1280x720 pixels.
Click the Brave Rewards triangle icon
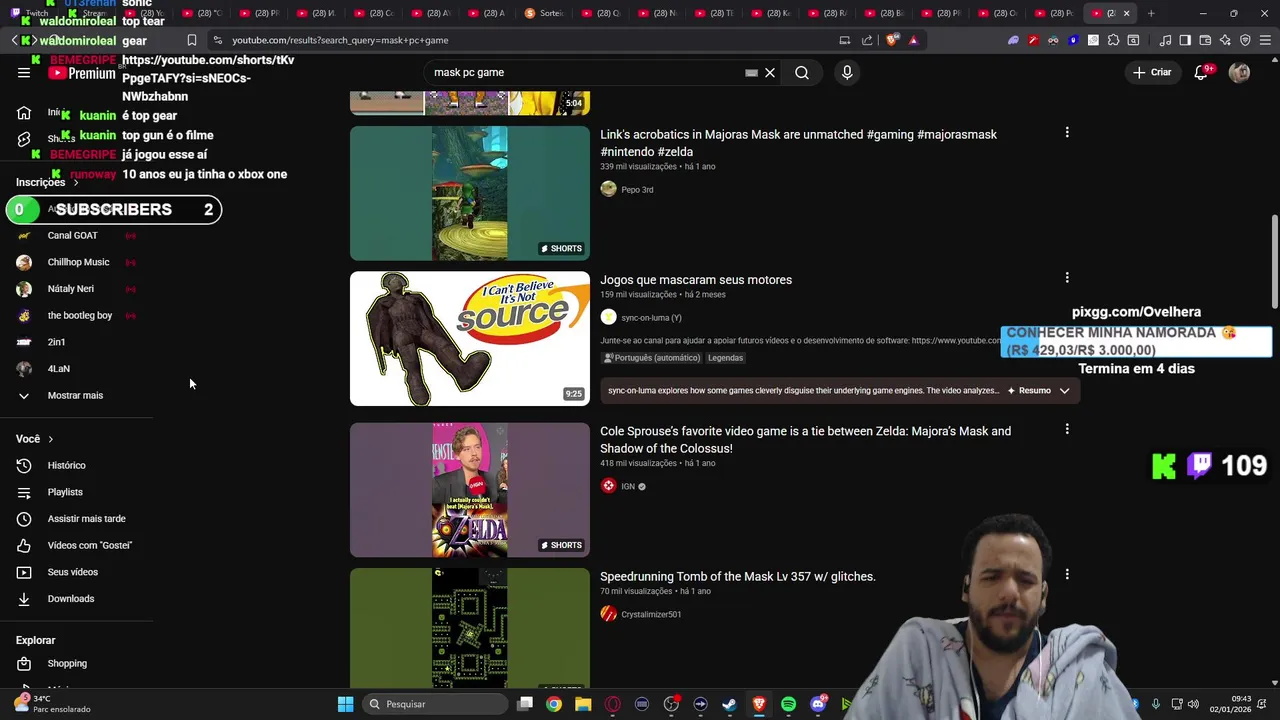(913, 40)
